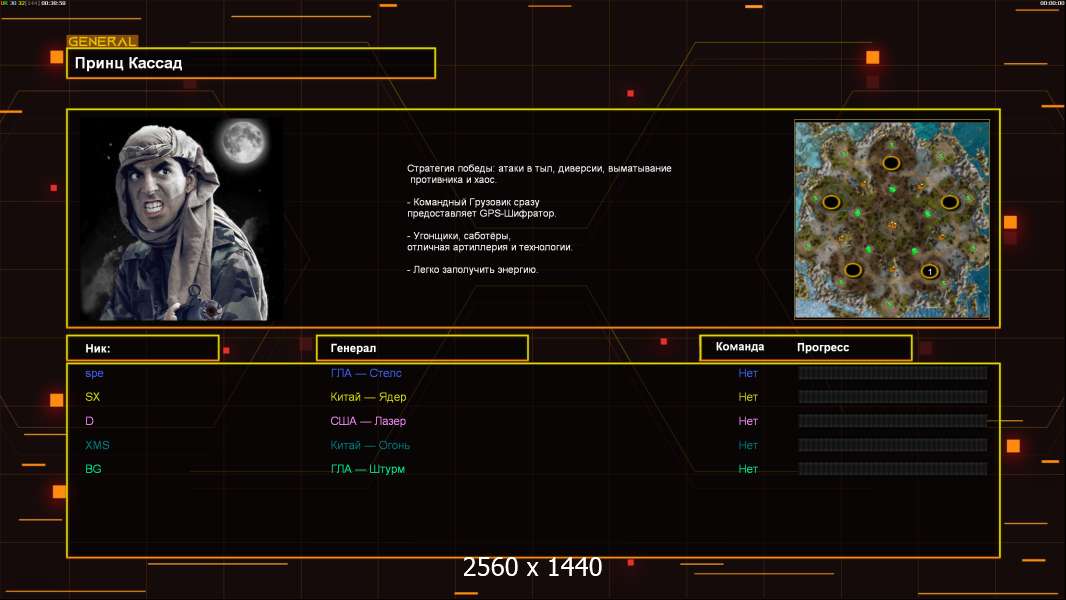Select player spe in the list

(x=94, y=373)
